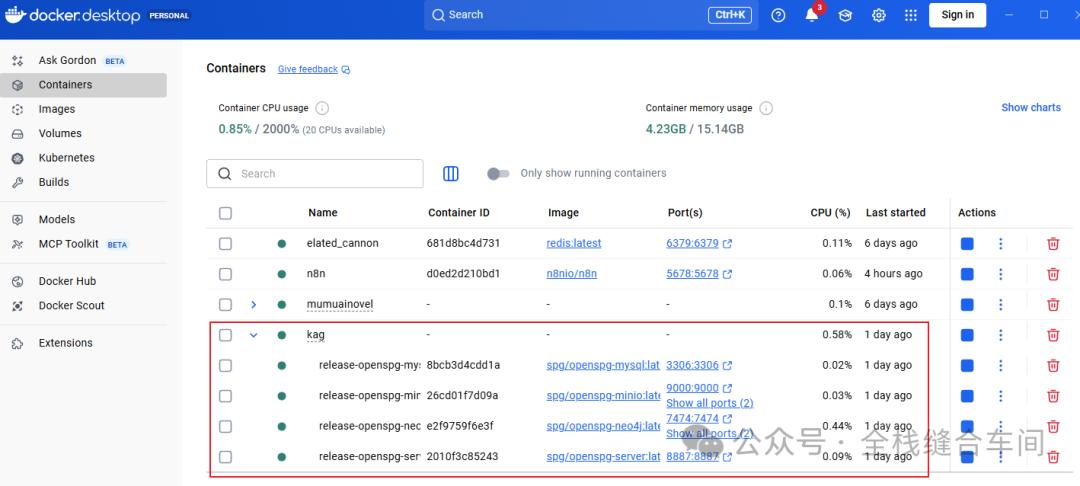Click the Sign in button
This screenshot has height=486, width=1080.
957,15
